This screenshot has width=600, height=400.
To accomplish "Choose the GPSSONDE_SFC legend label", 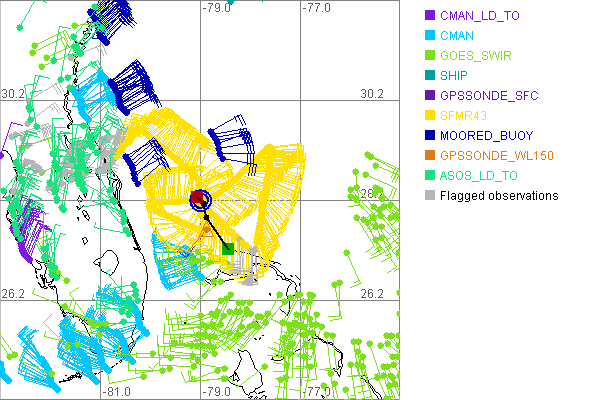I will tap(491, 95).
